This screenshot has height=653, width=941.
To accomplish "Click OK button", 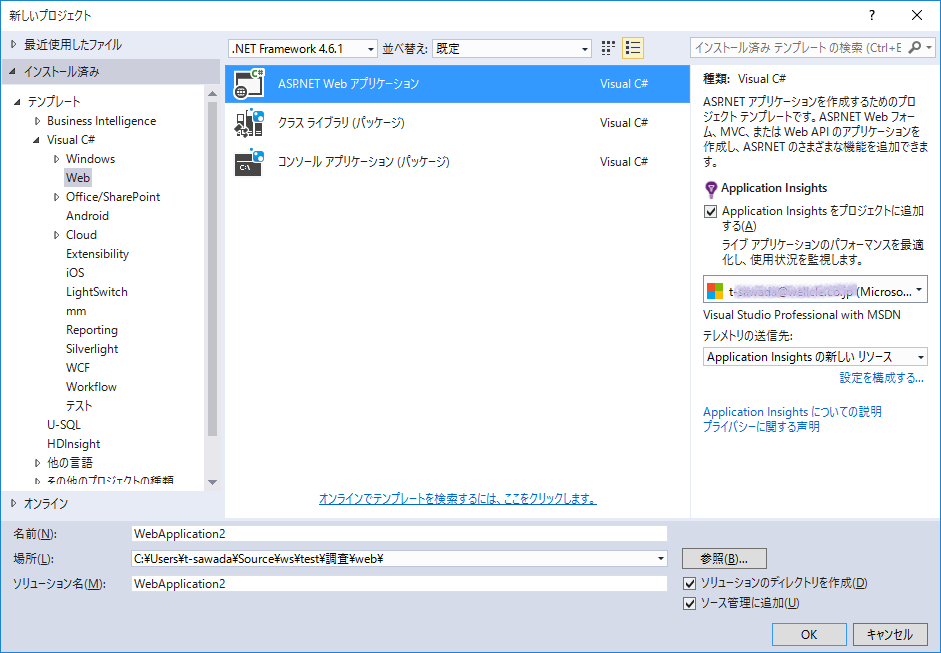I will pyautogui.click(x=809, y=634).
